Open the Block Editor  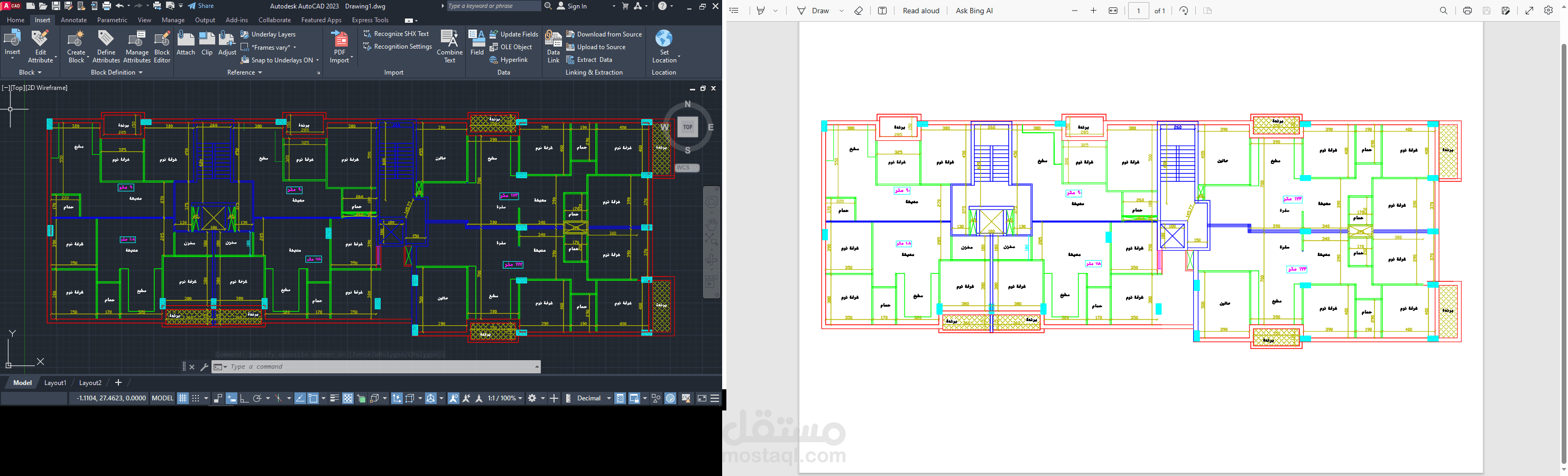tap(162, 45)
